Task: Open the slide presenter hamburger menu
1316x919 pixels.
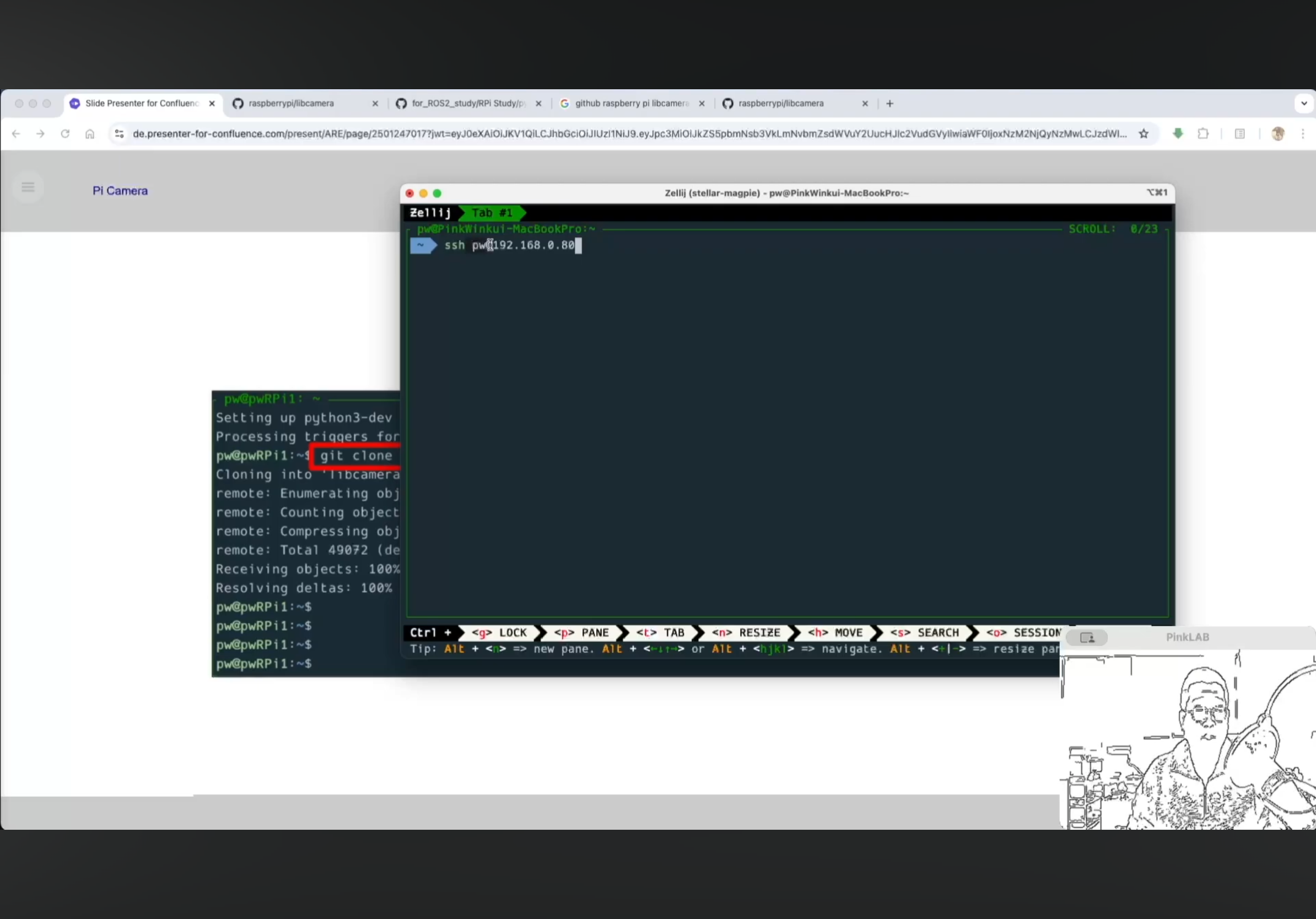Action: [x=28, y=187]
